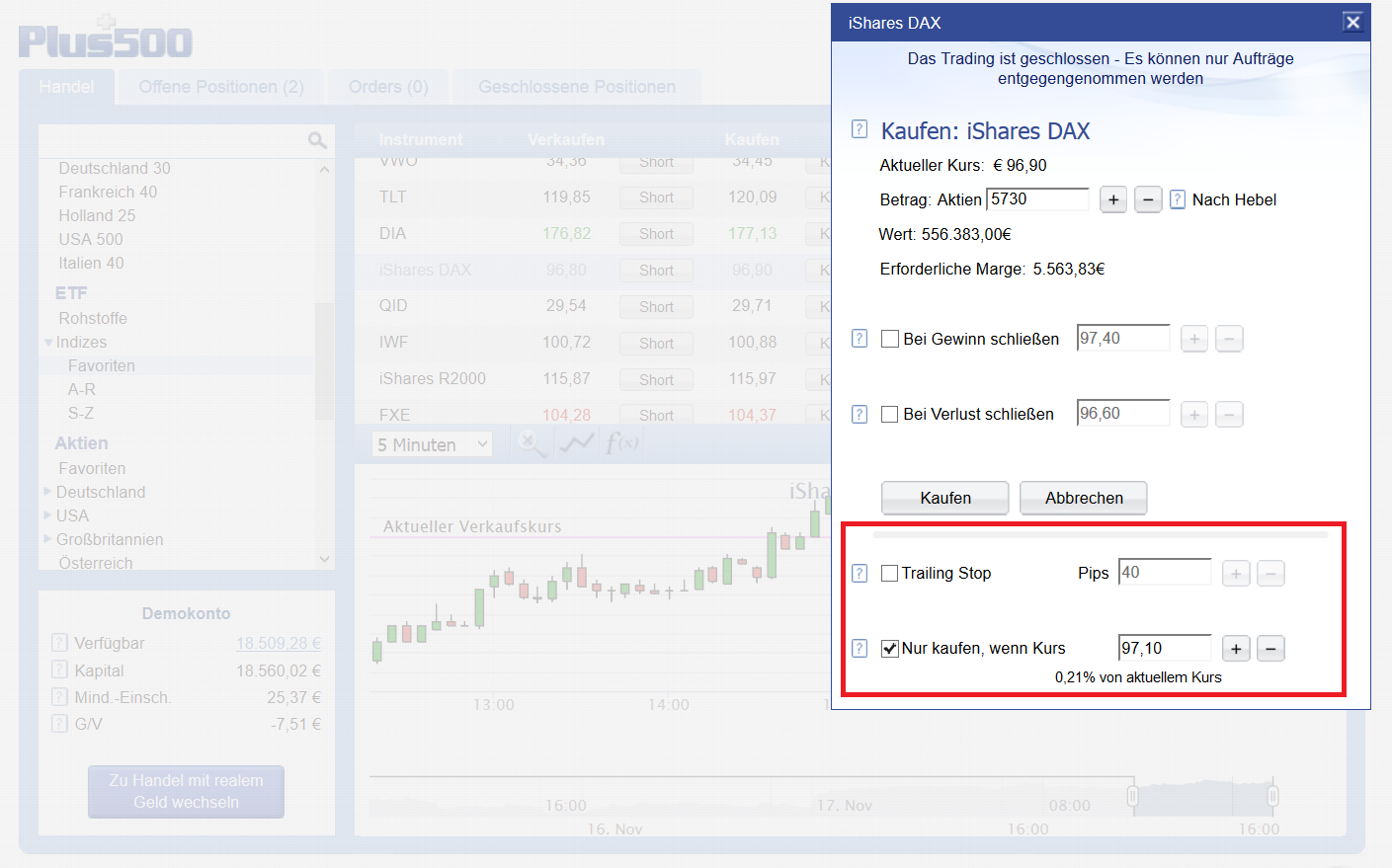Click Short button for the DIA row
This screenshot has height=868, width=1392.
click(x=656, y=234)
